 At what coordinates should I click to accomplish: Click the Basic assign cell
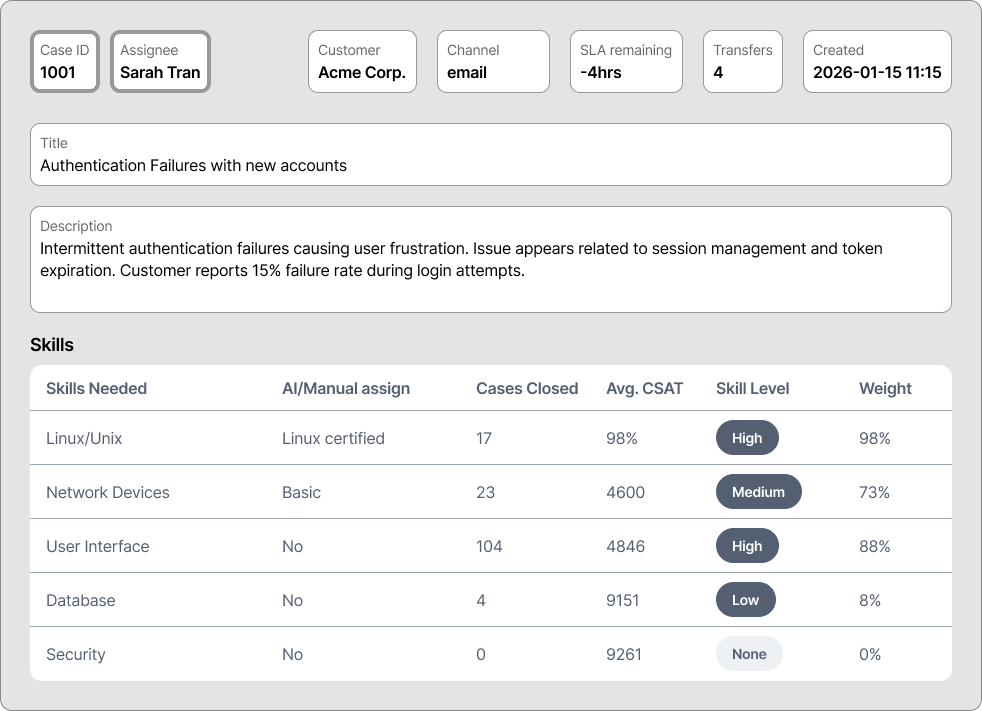coord(301,492)
